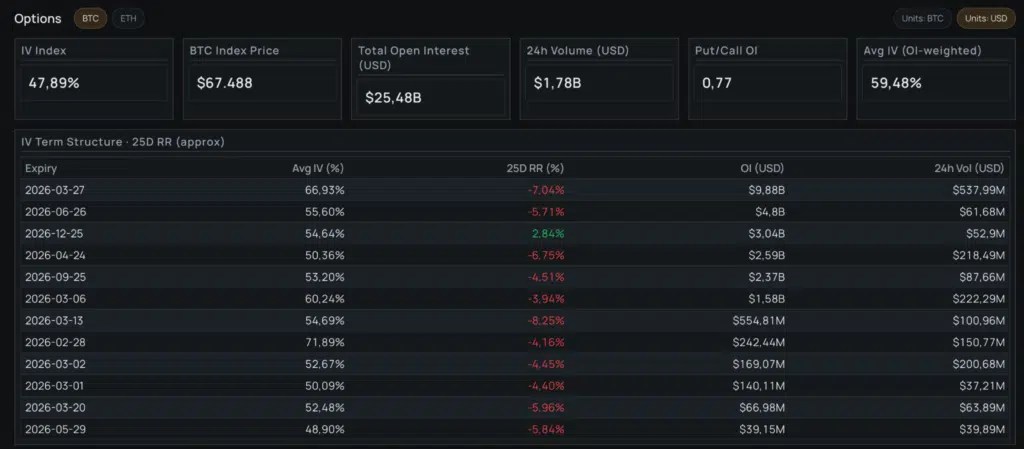Viewport: 1024px width, 449px height.
Task: Select the BTC asset toggle
Action: (x=90, y=18)
